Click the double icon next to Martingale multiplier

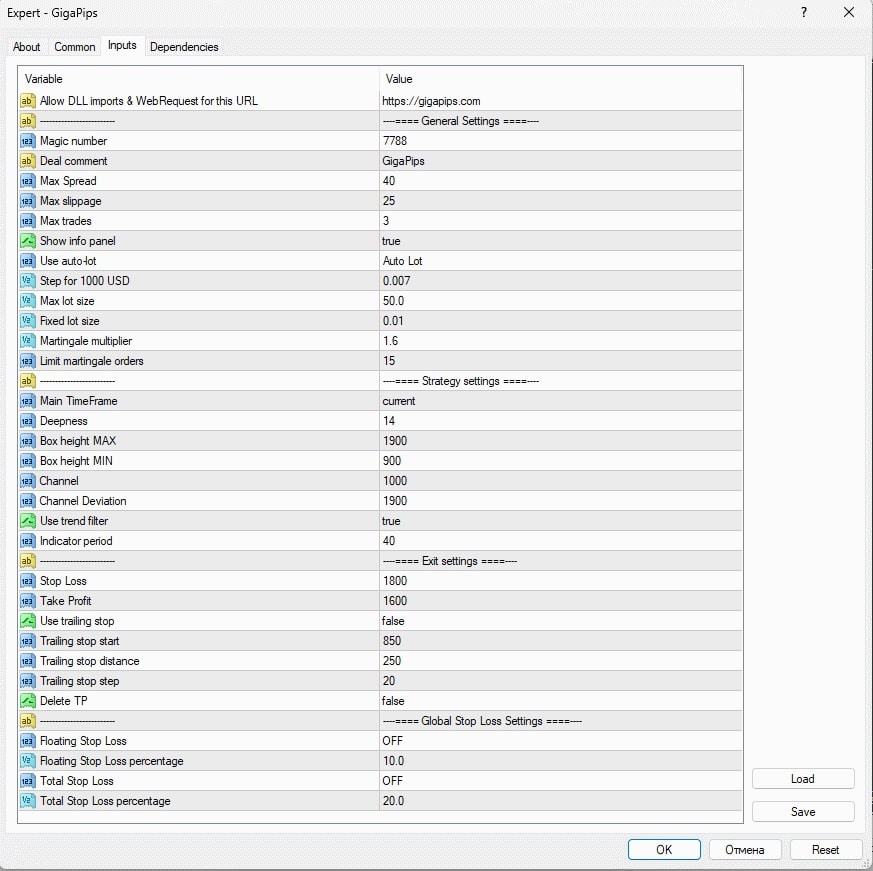coord(27,341)
